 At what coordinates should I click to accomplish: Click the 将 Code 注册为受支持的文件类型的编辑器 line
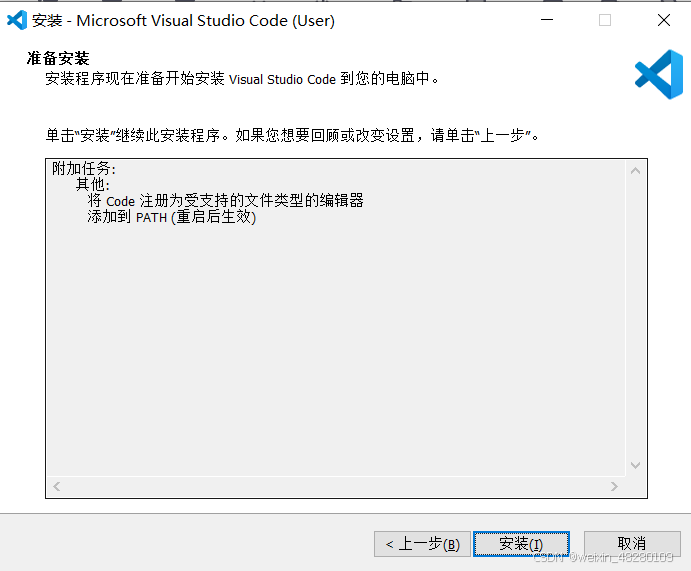(225, 200)
